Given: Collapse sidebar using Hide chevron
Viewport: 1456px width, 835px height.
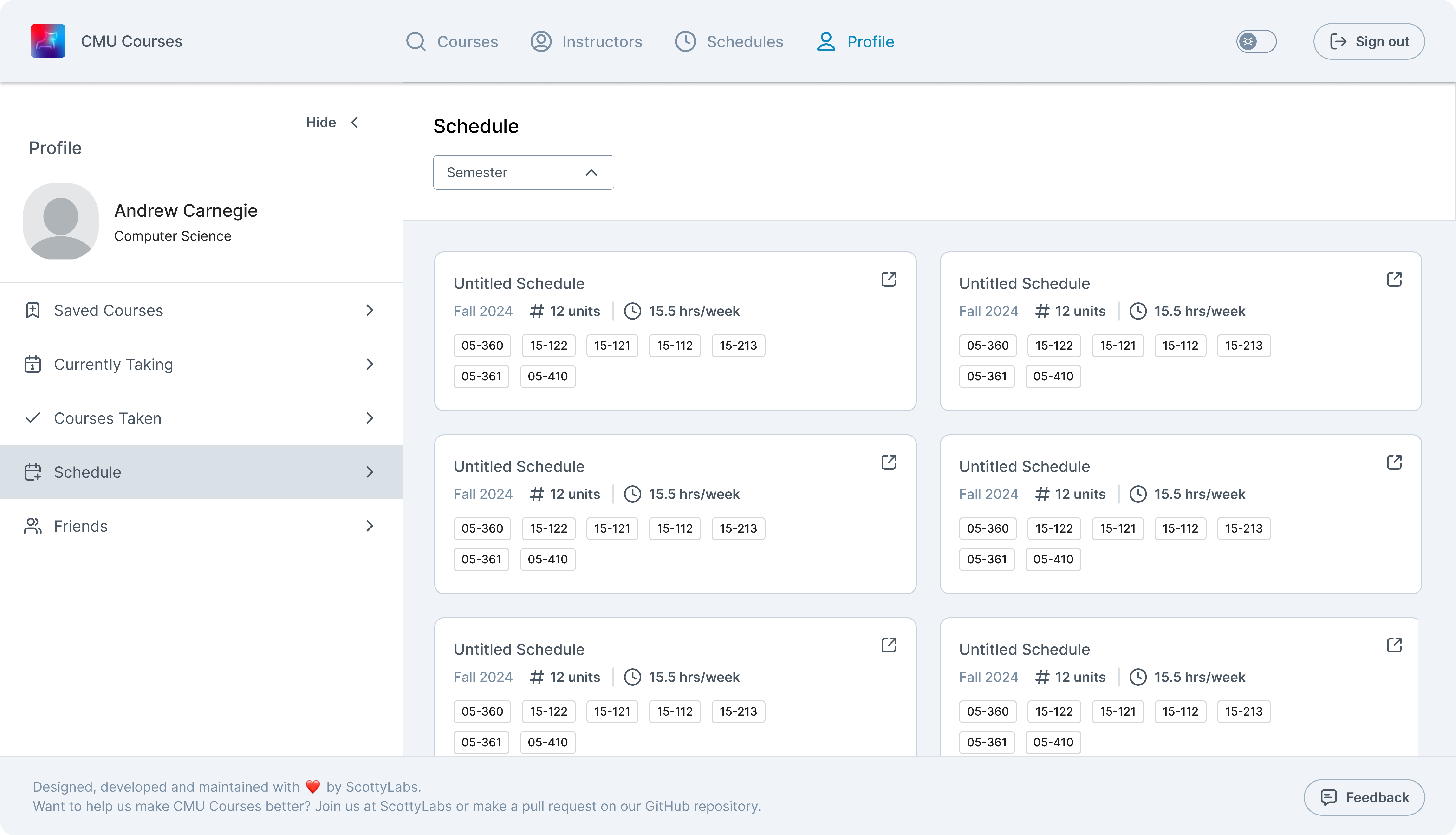Looking at the screenshot, I should pos(355,122).
